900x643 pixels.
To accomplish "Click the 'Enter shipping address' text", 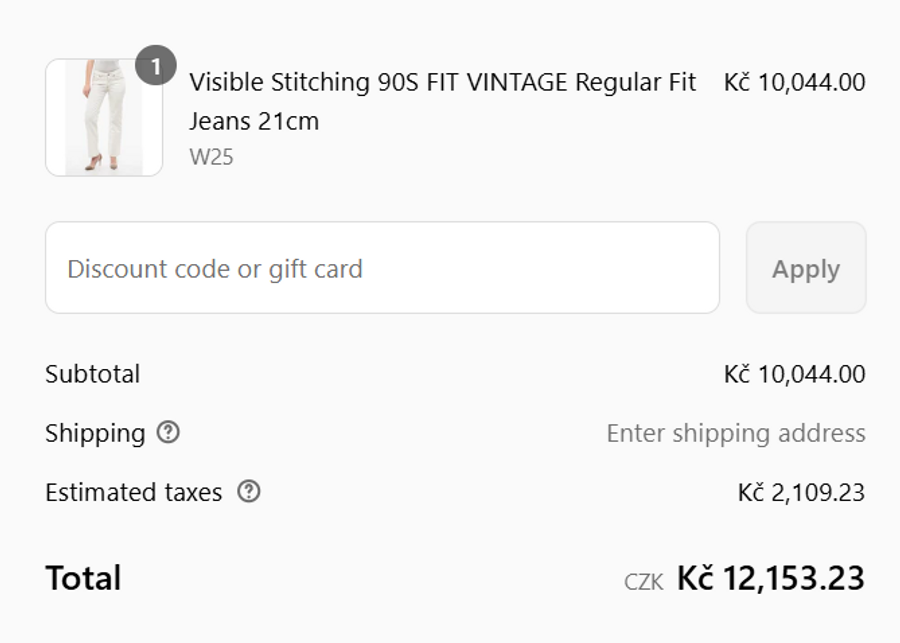I will 736,433.
